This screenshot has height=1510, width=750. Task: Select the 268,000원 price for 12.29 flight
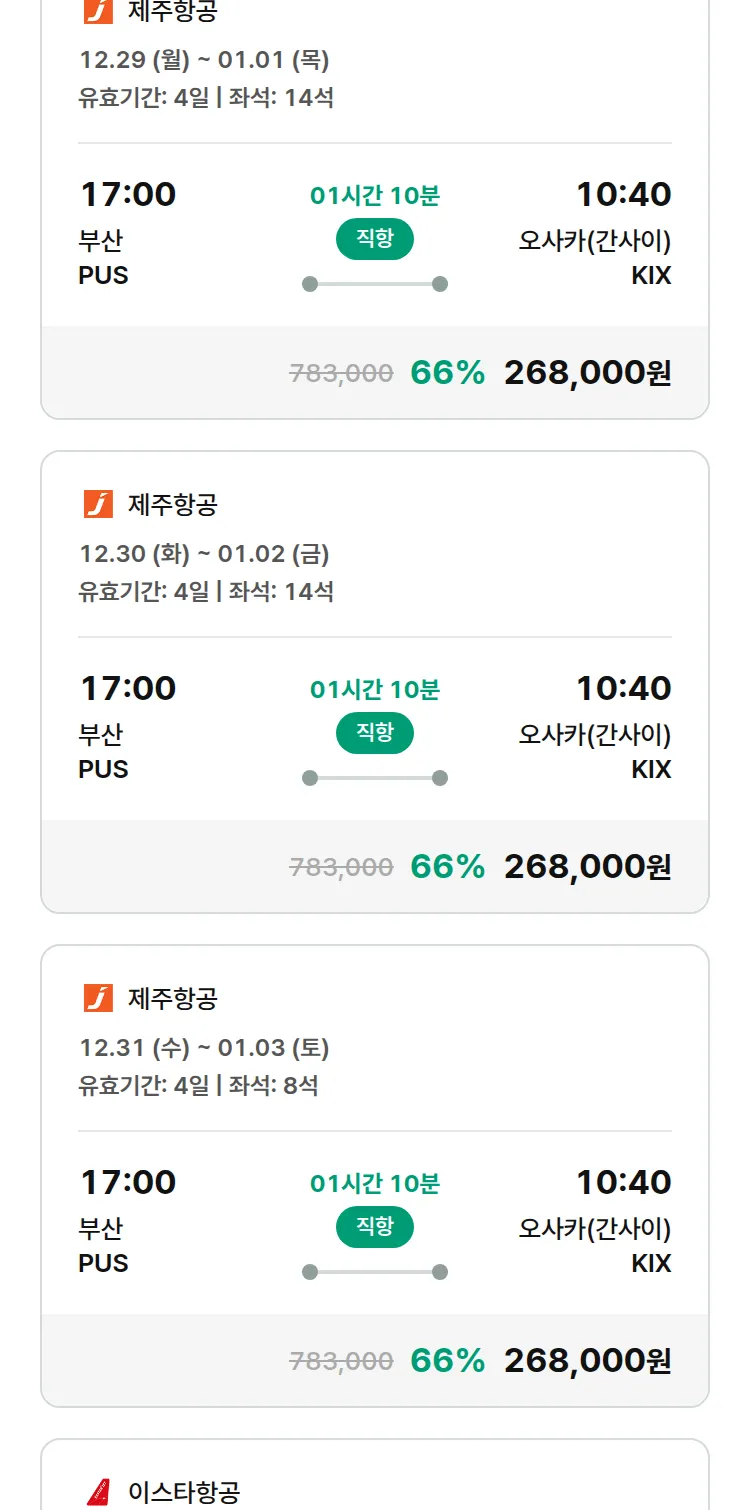pyautogui.click(x=587, y=373)
